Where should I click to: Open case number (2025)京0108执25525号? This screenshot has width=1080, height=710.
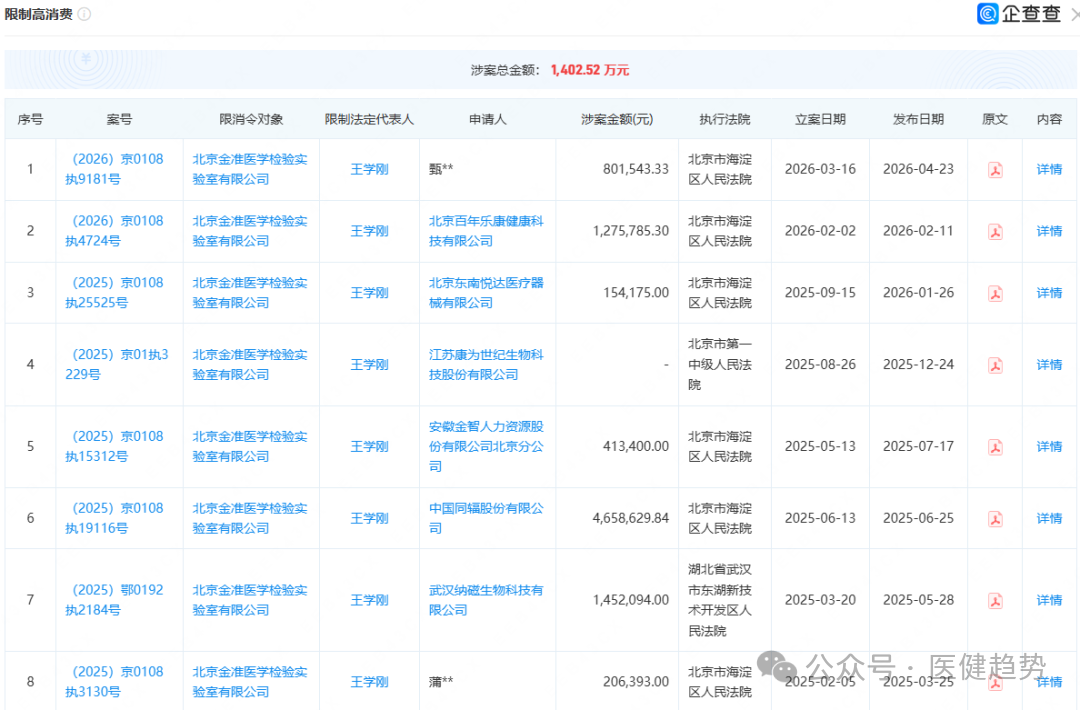tap(115, 293)
